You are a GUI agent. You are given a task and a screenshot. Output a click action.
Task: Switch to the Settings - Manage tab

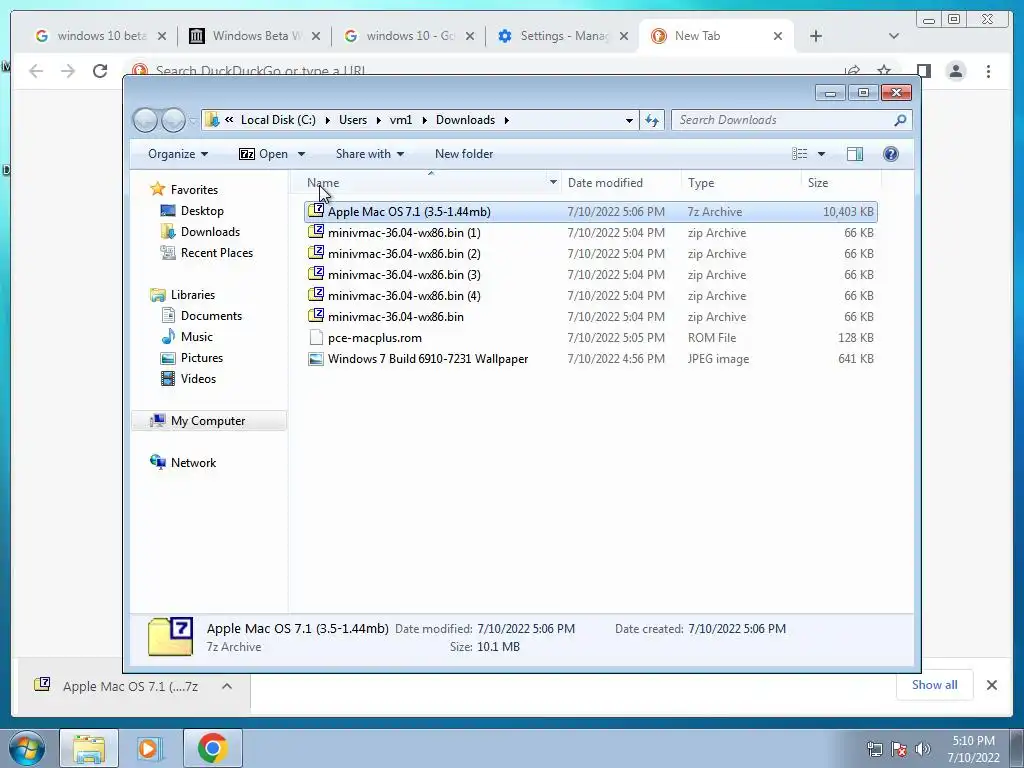(x=562, y=36)
